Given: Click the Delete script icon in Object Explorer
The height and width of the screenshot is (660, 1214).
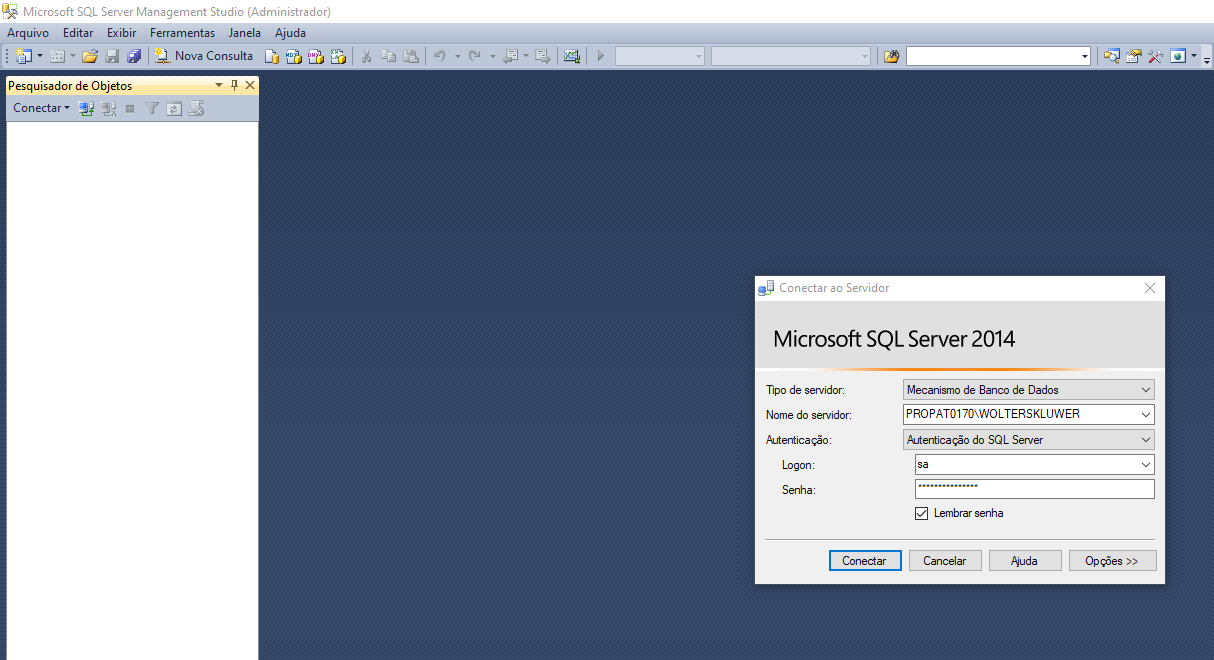Looking at the screenshot, I should (x=197, y=108).
